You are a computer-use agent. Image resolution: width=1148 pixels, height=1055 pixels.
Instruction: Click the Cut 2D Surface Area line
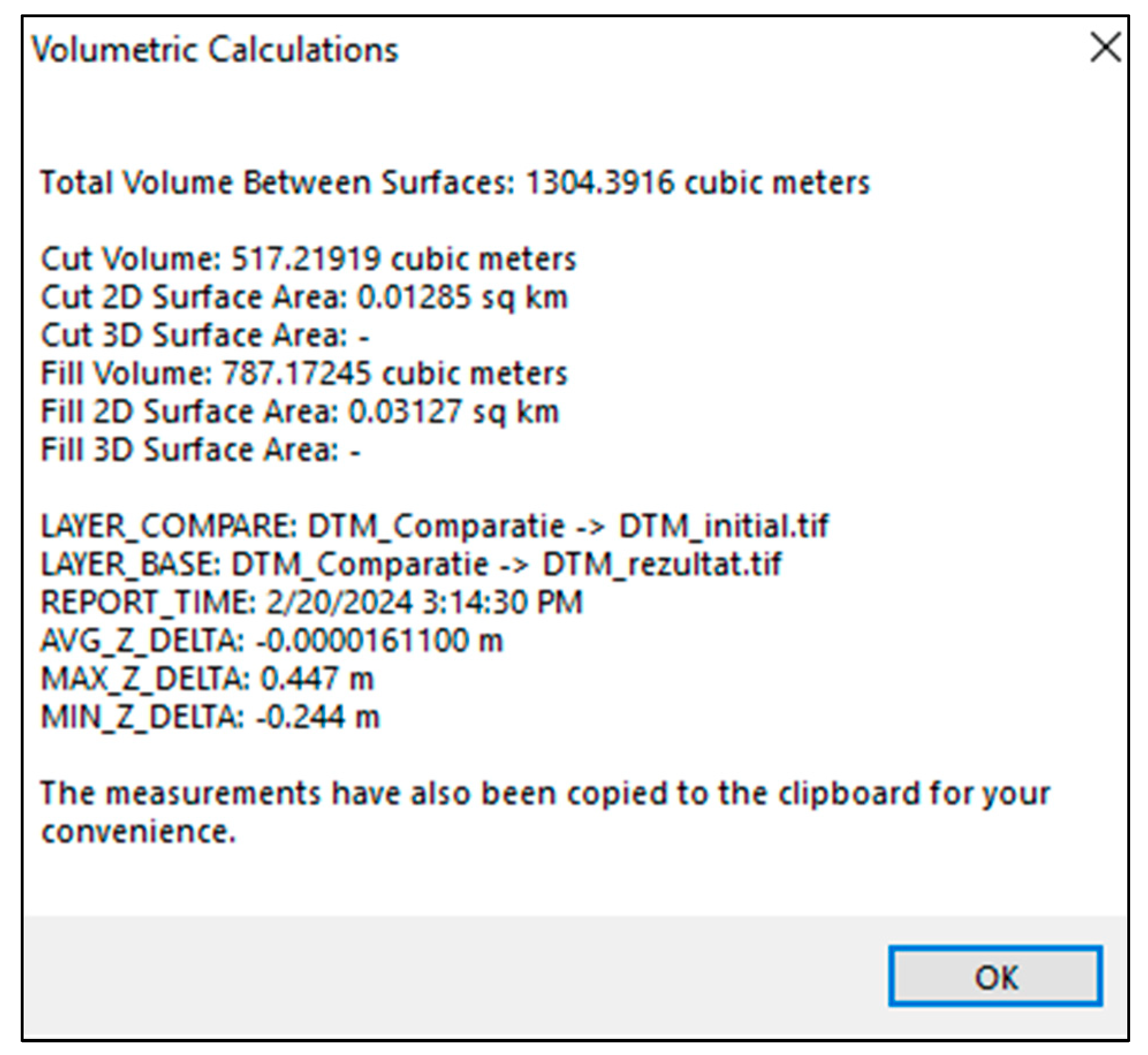pos(304,298)
